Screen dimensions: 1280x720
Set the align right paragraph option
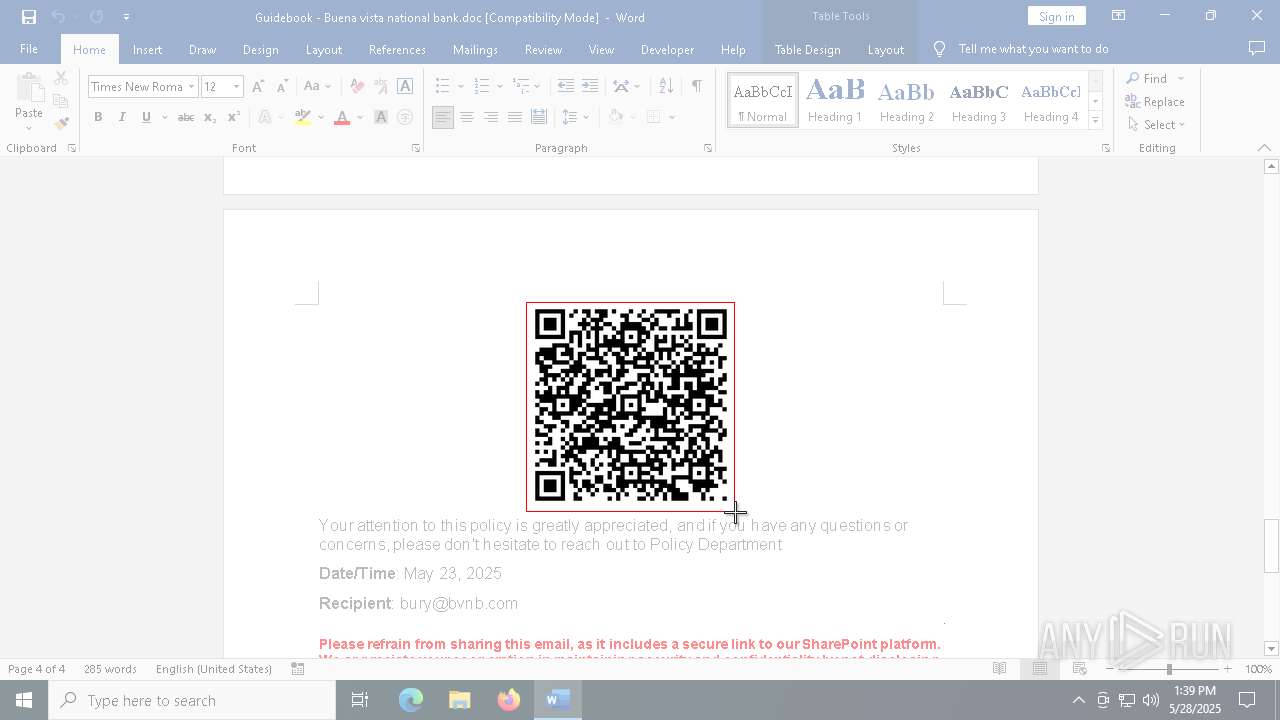tap(490, 118)
